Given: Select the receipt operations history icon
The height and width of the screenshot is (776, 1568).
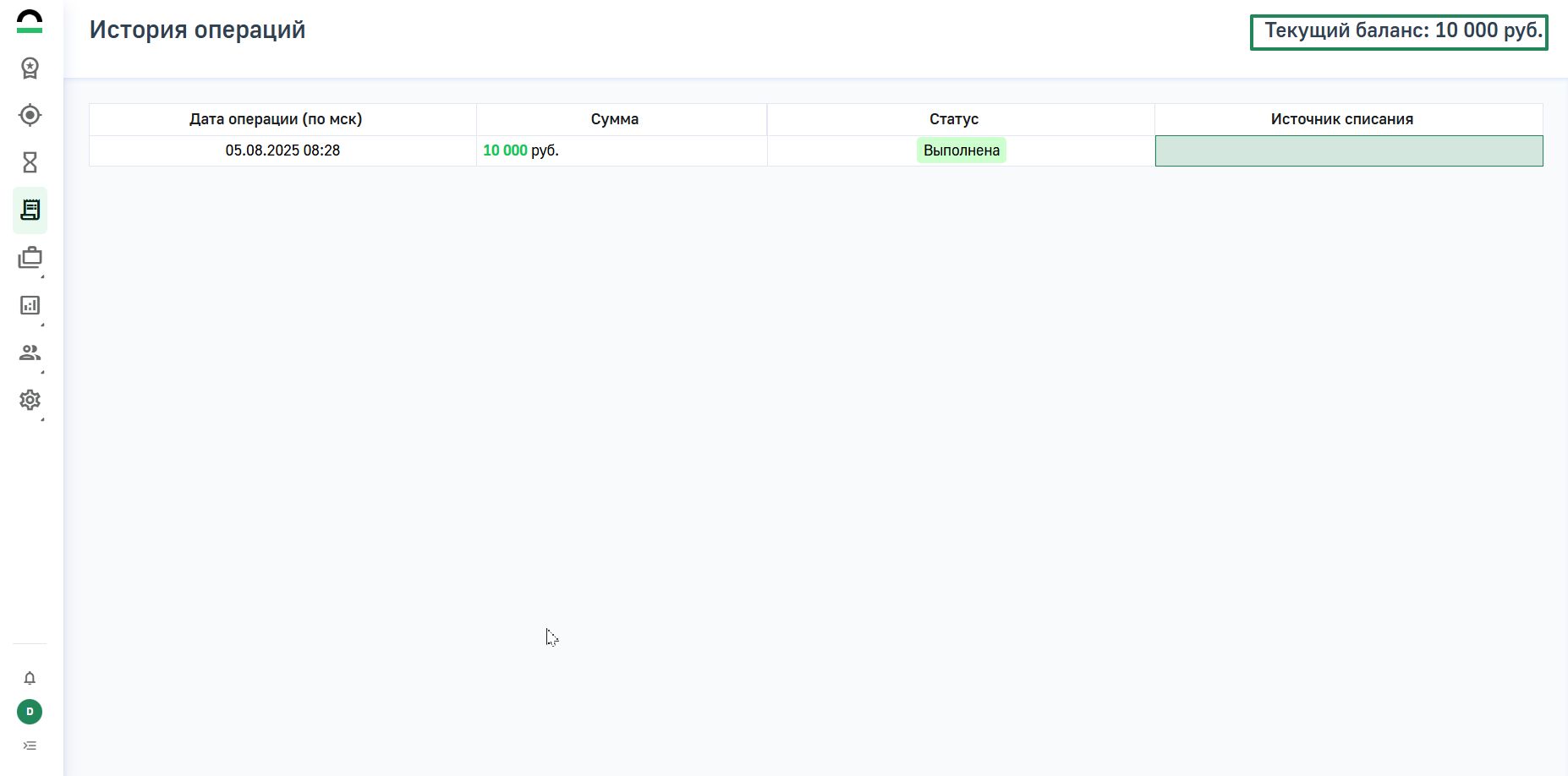Looking at the screenshot, I should point(30,210).
